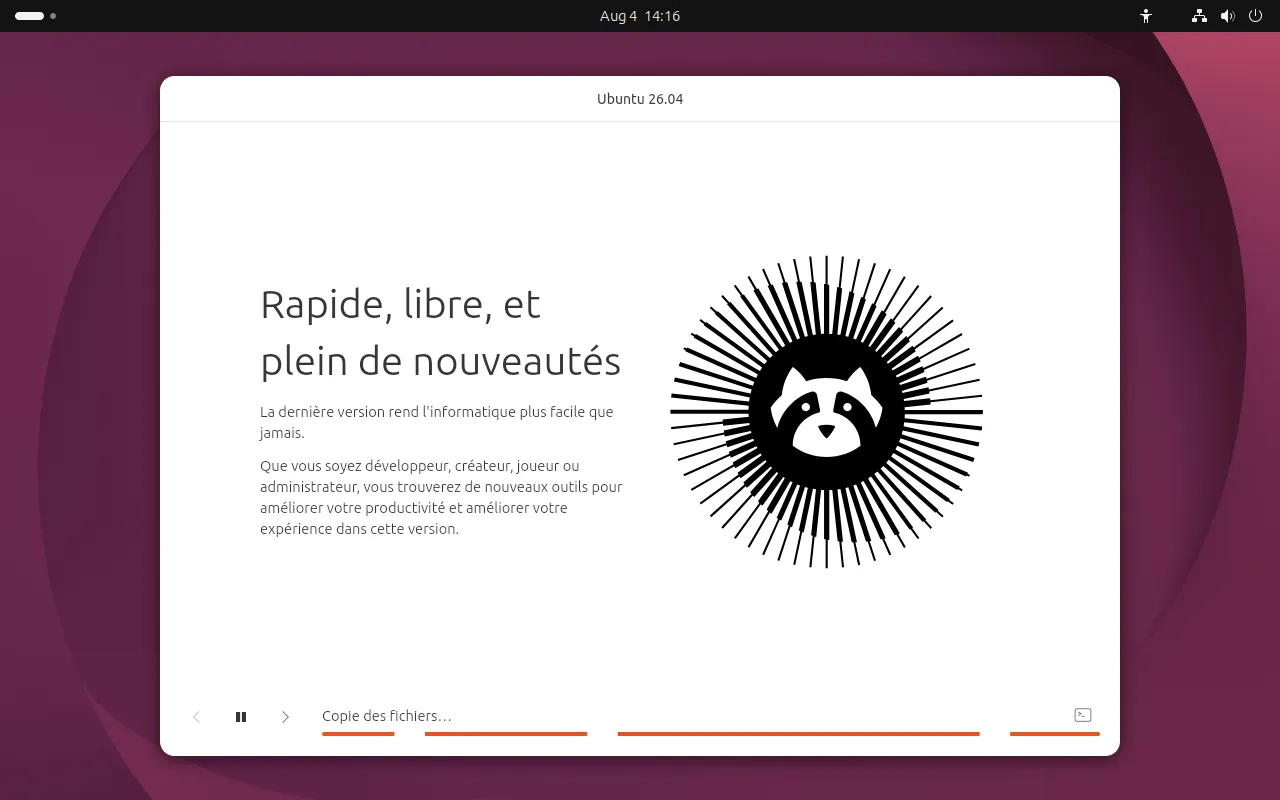Open the power menu icon
Screen dimensions: 1280x800
point(1256,16)
